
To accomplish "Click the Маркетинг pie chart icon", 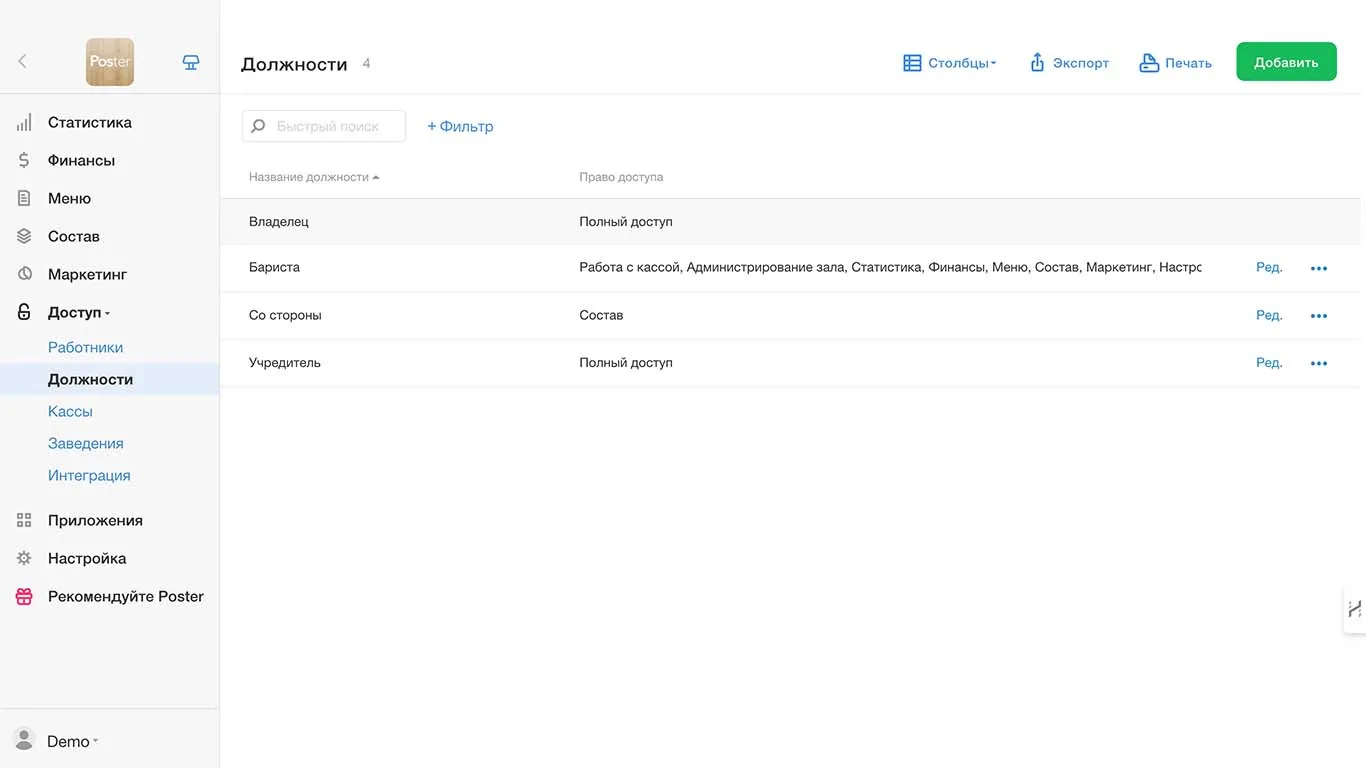I will (24, 274).
